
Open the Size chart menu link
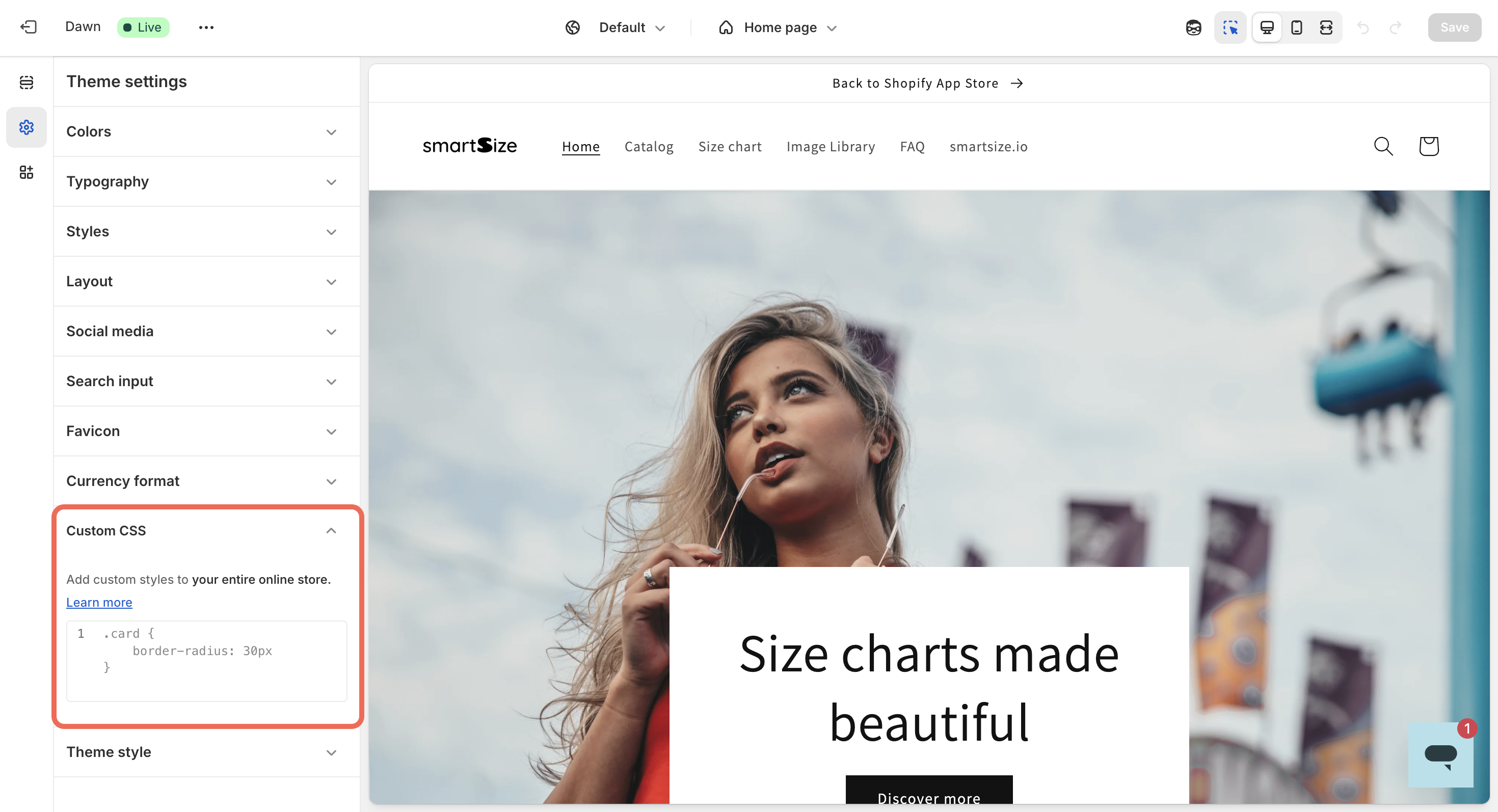730,147
